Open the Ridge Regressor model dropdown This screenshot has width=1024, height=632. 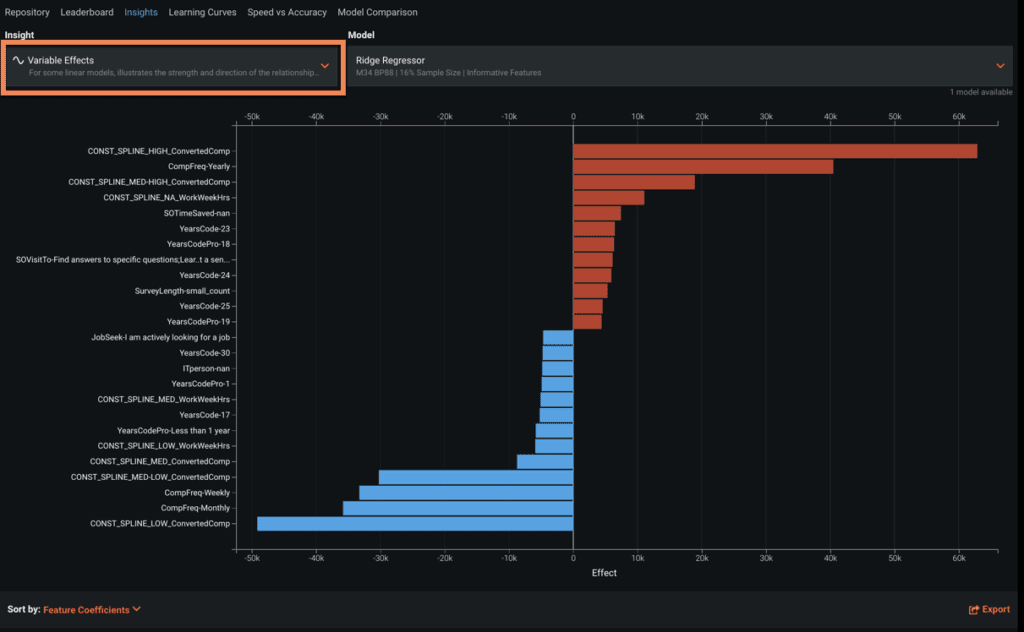tap(680, 66)
